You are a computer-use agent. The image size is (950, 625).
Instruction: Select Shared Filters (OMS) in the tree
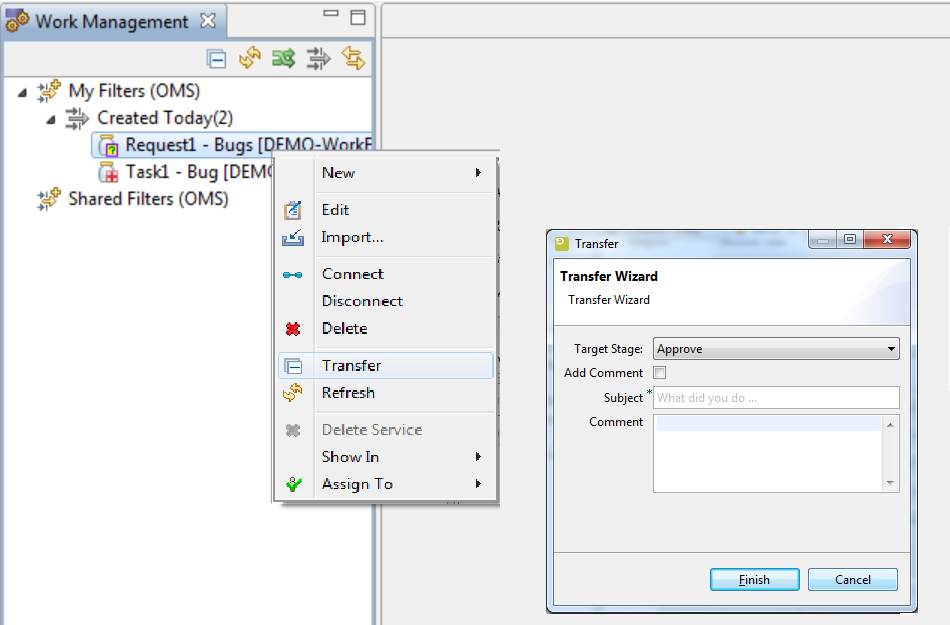pyautogui.click(x=147, y=199)
